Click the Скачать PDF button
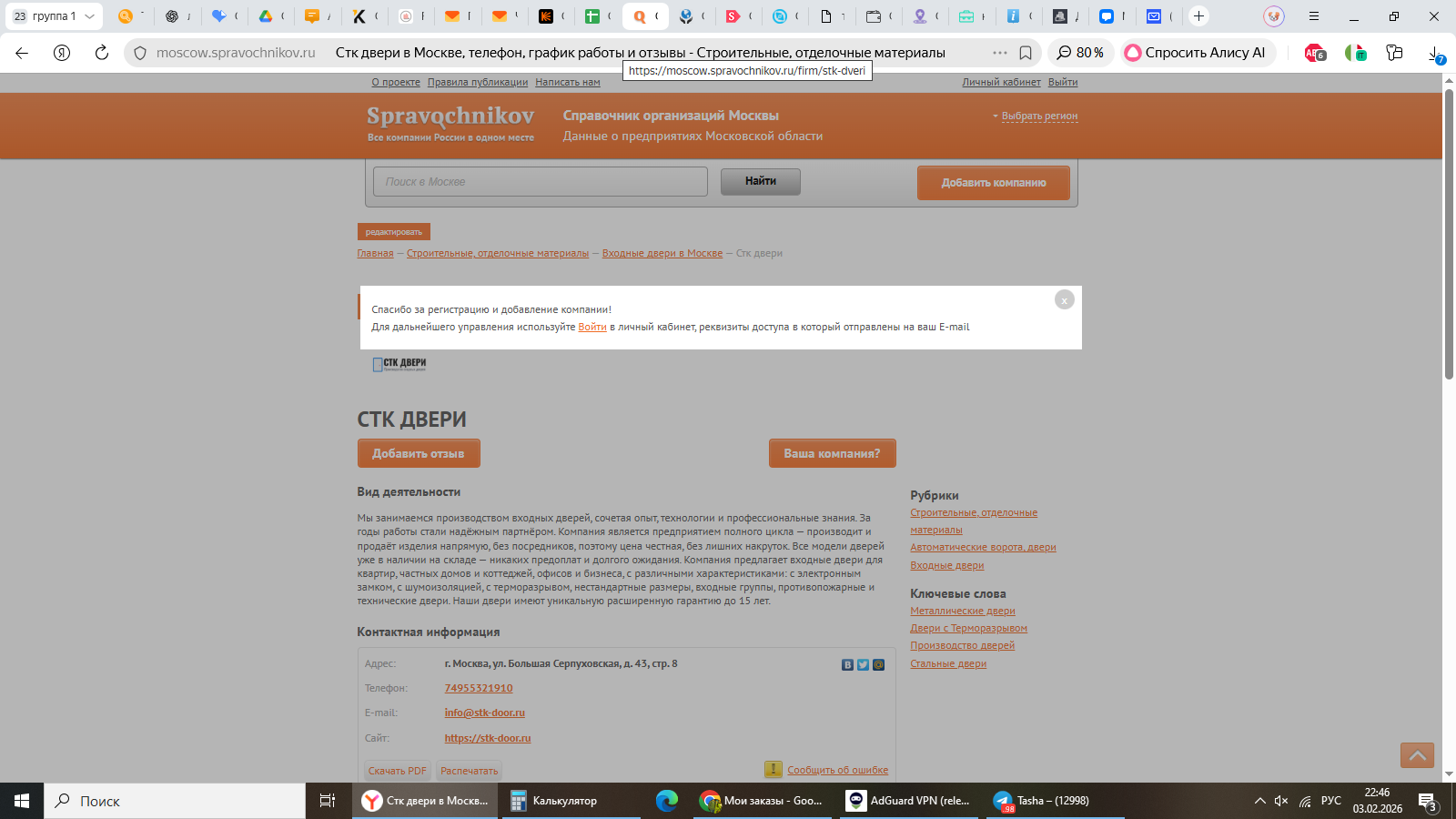The height and width of the screenshot is (819, 1456). point(398,771)
